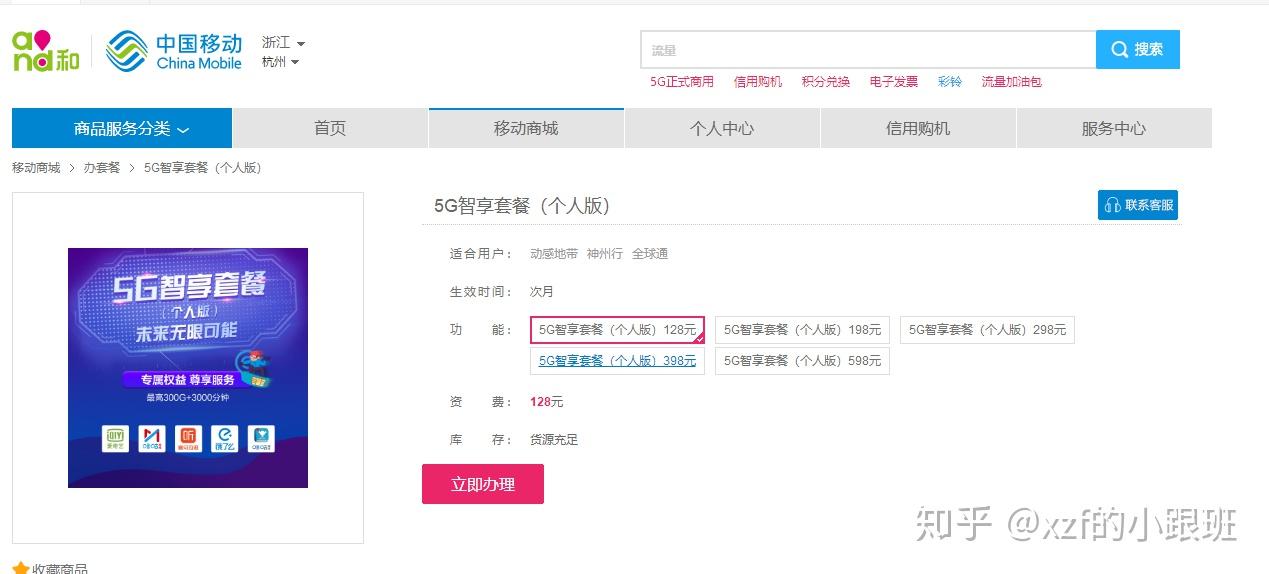1269x574 pixels.
Task: Click the China Mobile logo
Action: (174, 51)
